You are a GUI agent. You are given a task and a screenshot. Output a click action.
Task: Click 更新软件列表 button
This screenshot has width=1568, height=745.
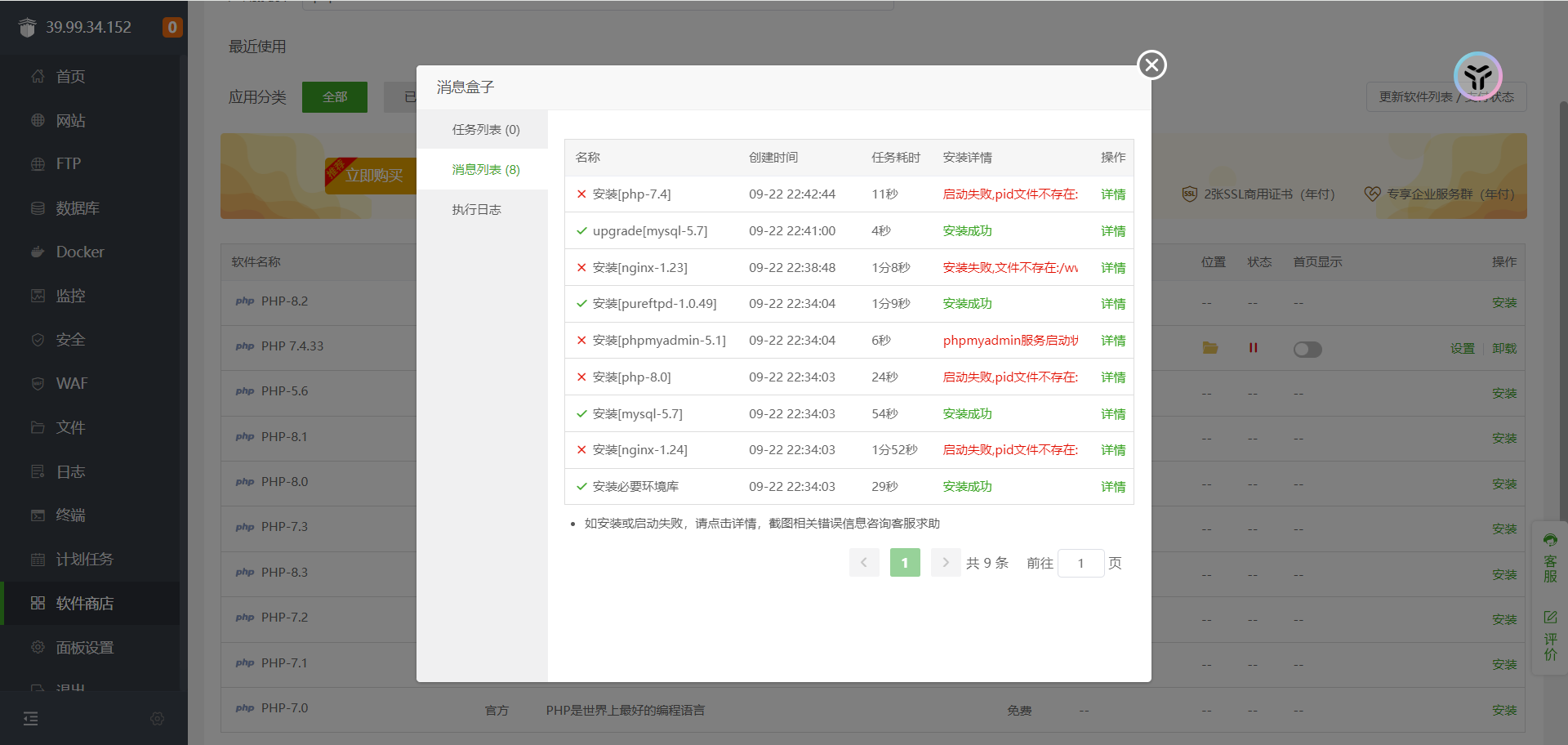coord(1446,97)
